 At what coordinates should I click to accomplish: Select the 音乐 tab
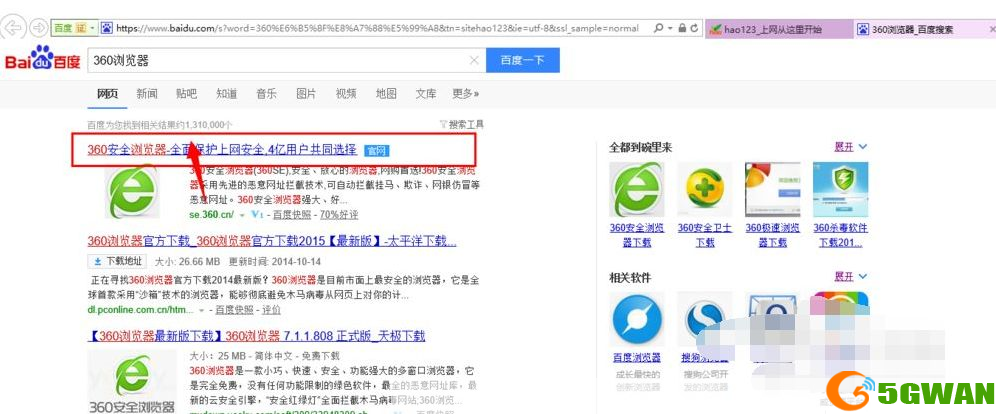(x=266, y=94)
